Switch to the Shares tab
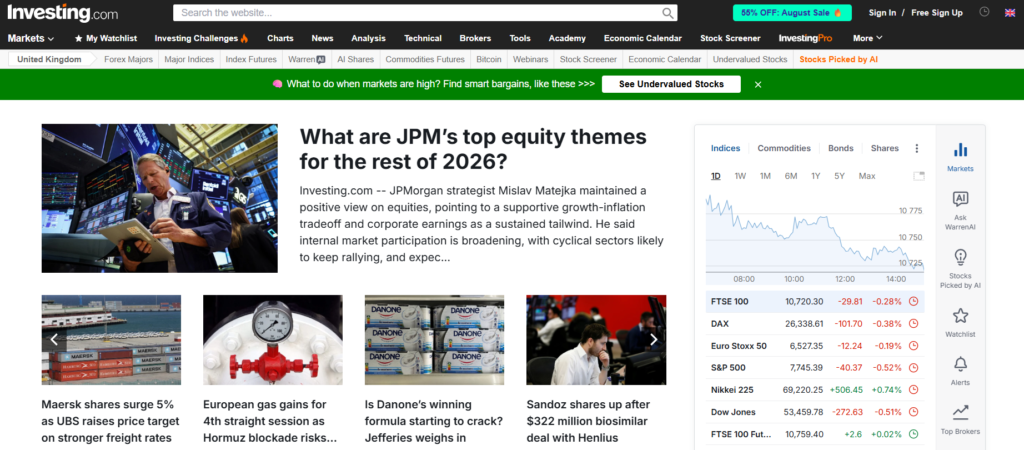Image resolution: width=1024 pixels, height=450 pixels. [884, 148]
